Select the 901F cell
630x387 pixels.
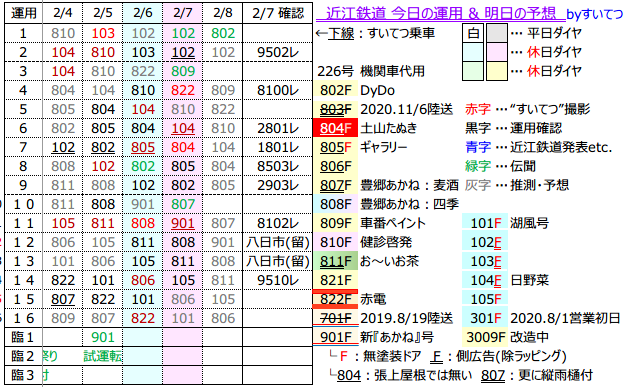click(335, 338)
